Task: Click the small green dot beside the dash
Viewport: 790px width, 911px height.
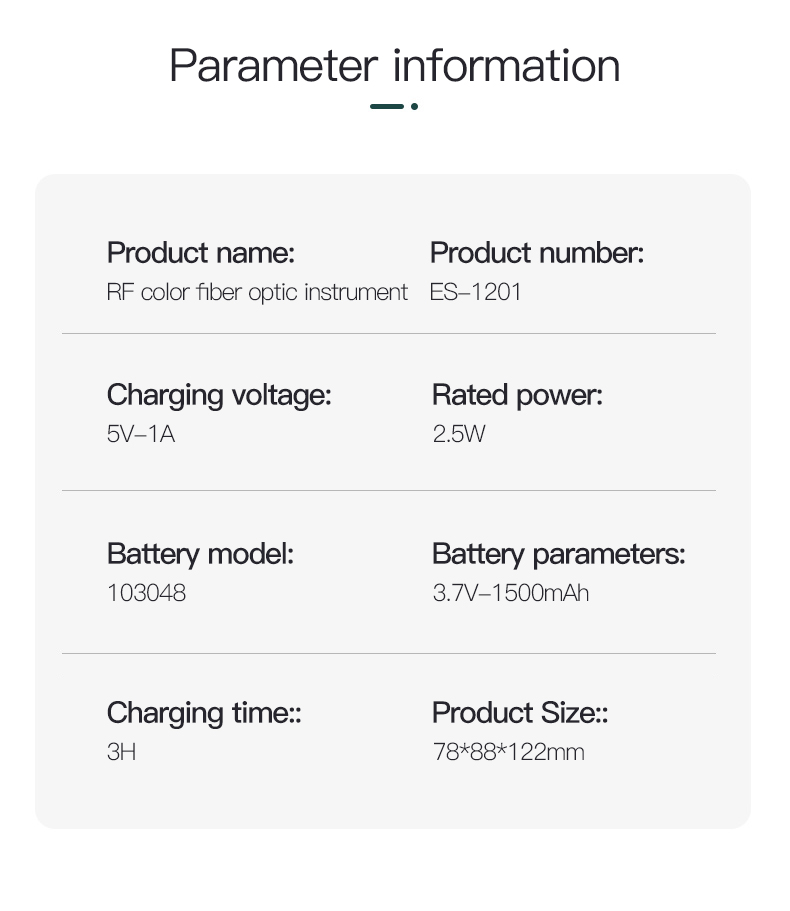Action: (414, 106)
